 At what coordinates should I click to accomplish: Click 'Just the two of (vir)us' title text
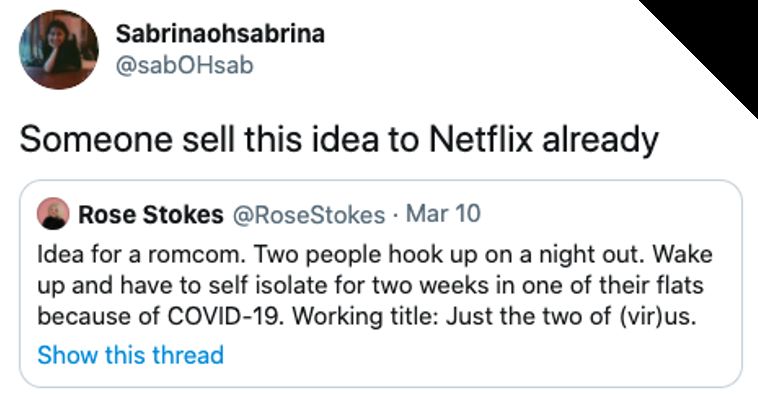(571, 316)
